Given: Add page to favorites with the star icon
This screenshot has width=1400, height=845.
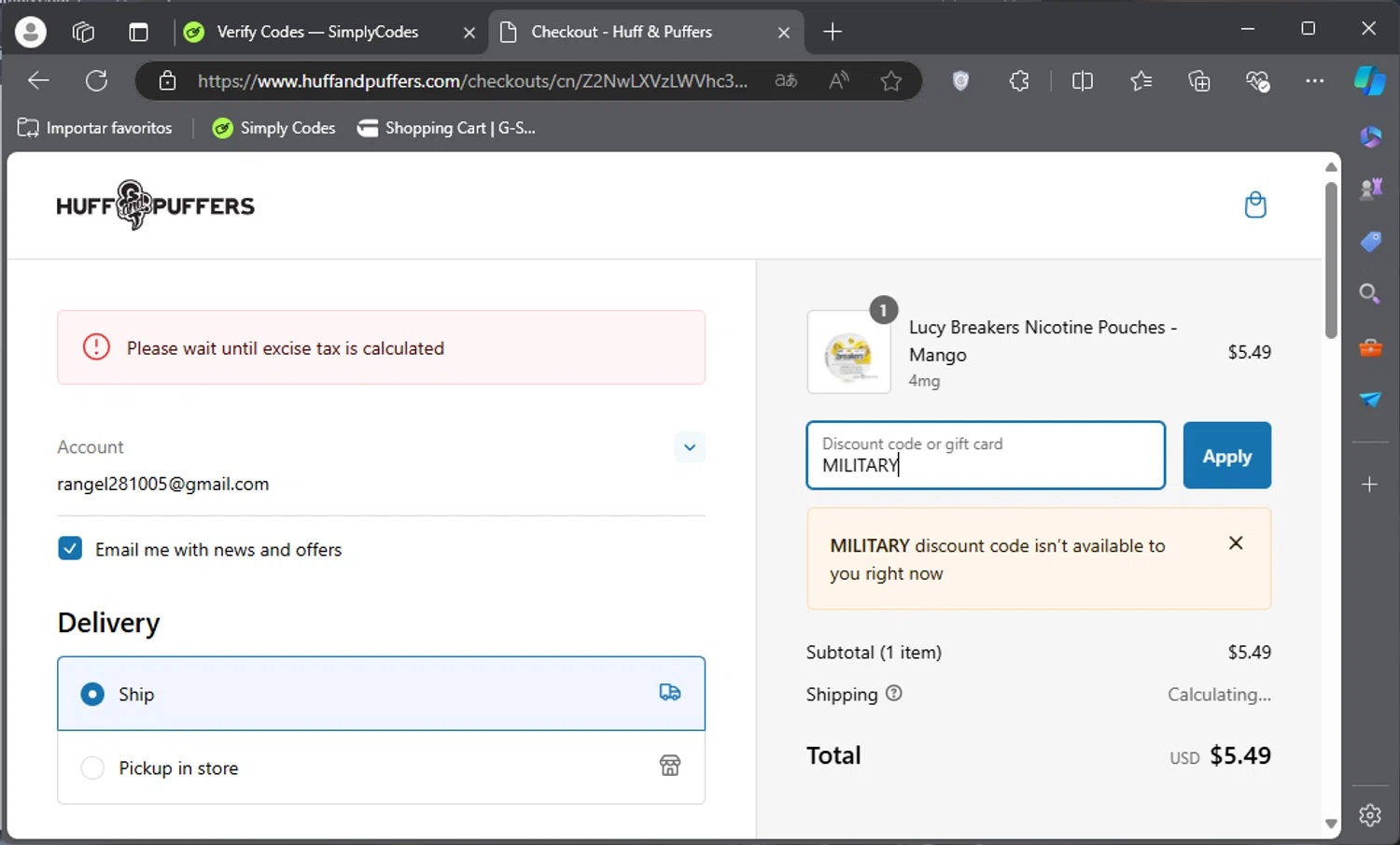Looking at the screenshot, I should (891, 81).
